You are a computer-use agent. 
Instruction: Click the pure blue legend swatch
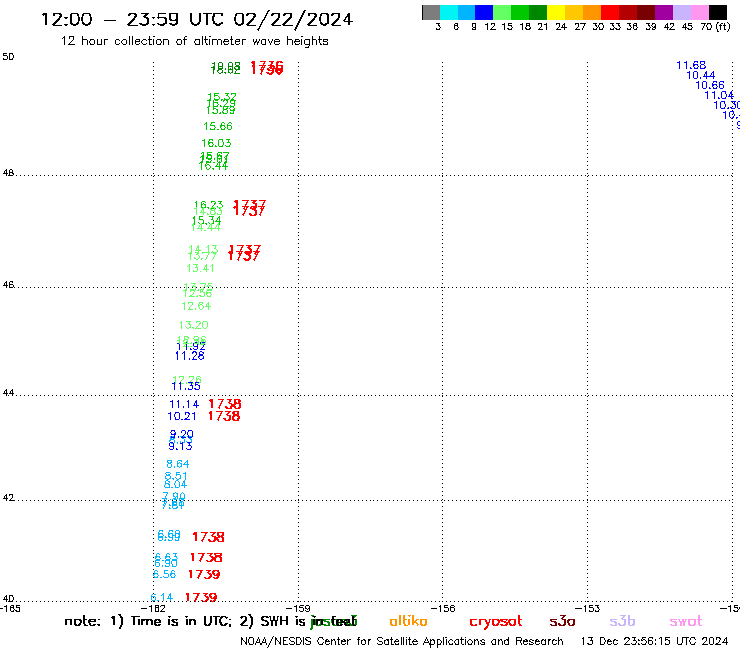pos(484,12)
